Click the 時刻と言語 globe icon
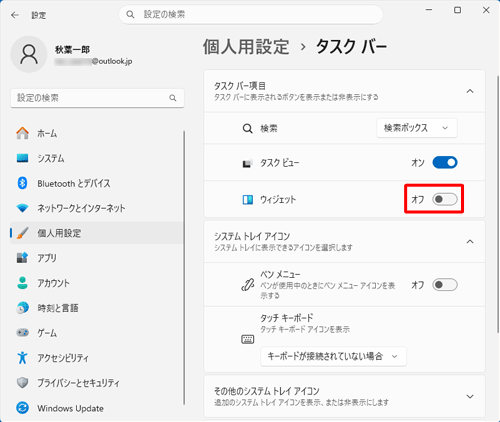The width and height of the screenshot is (500, 422). pyautogui.click(x=22, y=308)
